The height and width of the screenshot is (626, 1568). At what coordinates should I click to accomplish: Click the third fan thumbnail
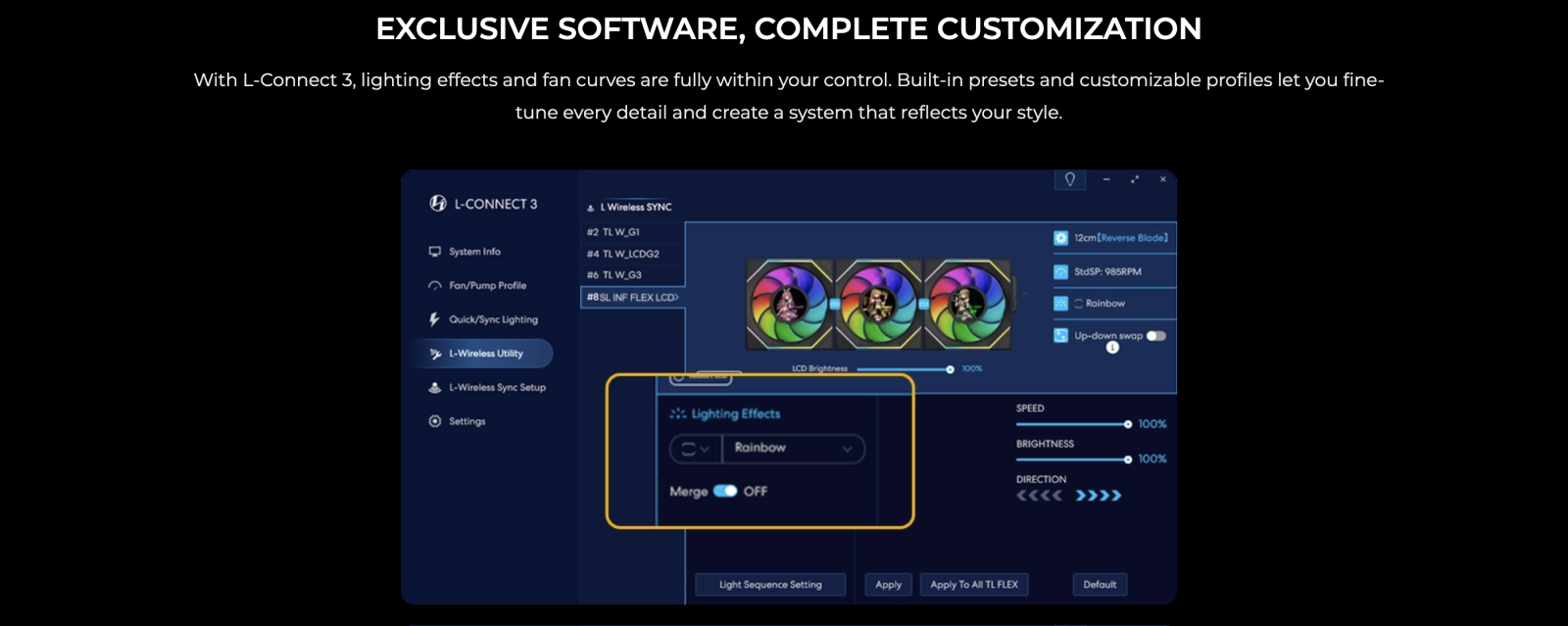coord(966,305)
